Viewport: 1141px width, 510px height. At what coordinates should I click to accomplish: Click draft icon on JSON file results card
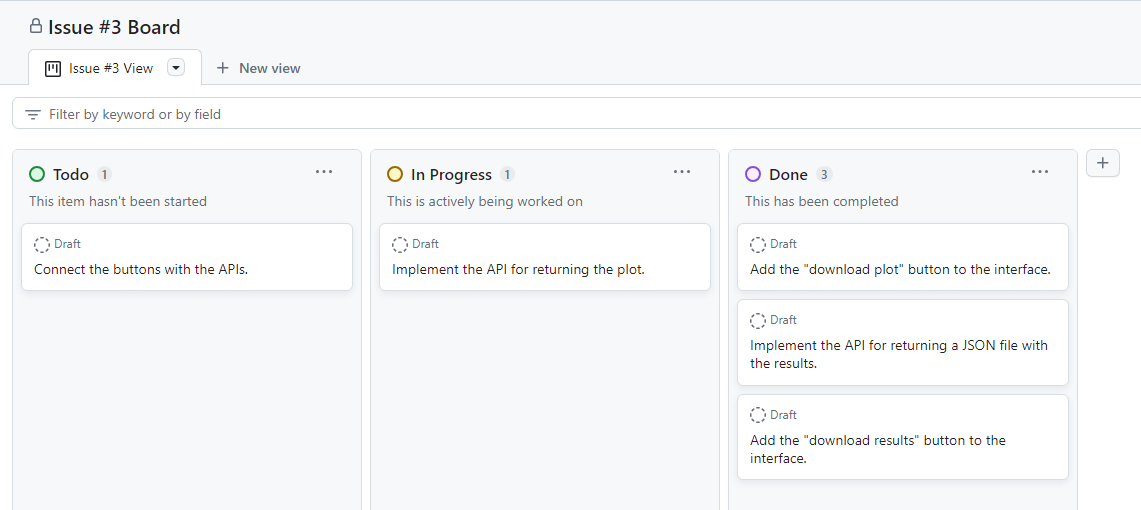[x=758, y=320]
